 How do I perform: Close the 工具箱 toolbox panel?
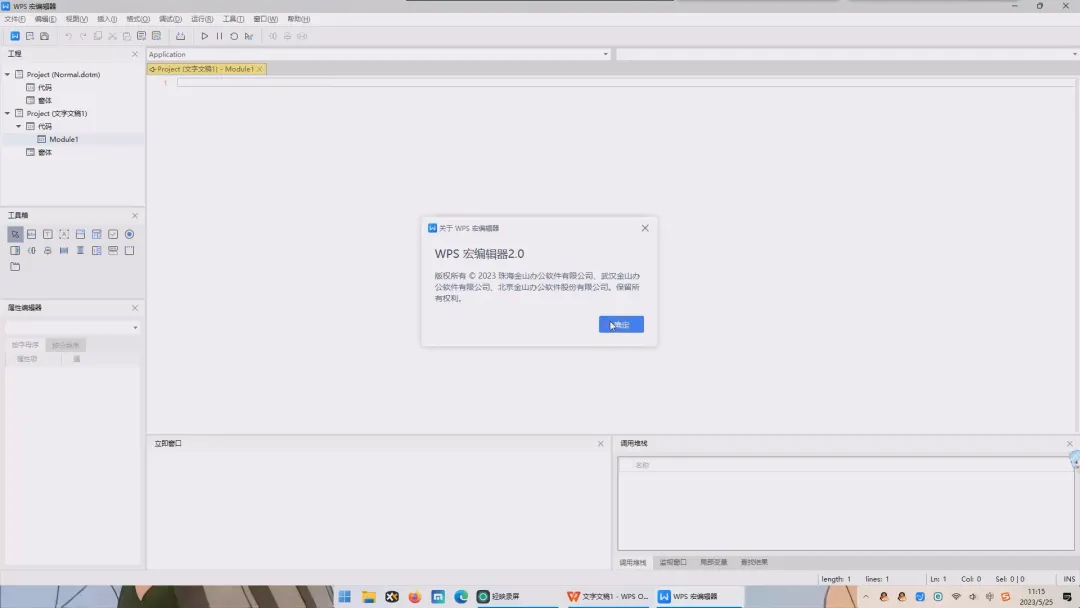pos(135,216)
